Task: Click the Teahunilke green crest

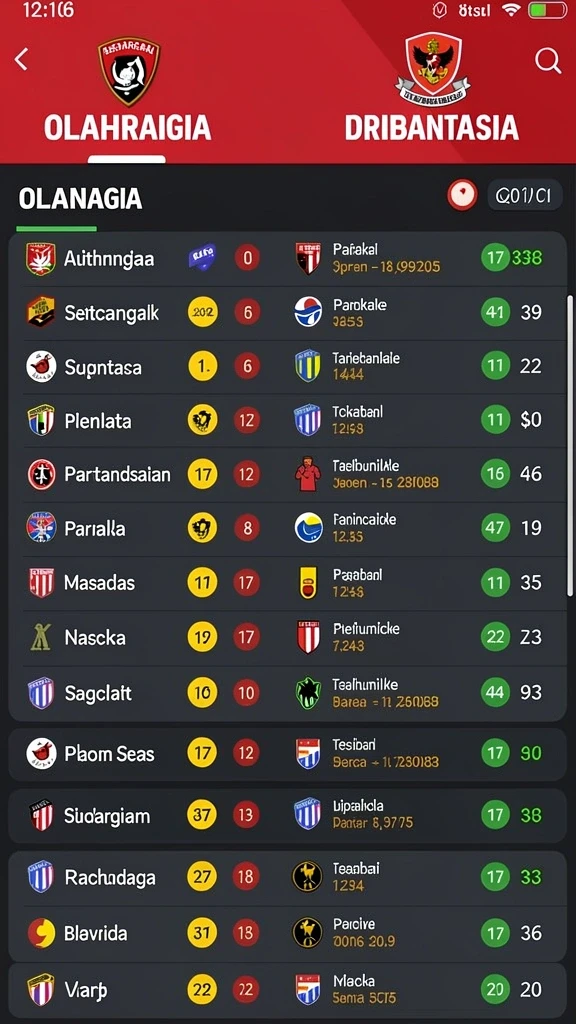Action: [x=308, y=694]
